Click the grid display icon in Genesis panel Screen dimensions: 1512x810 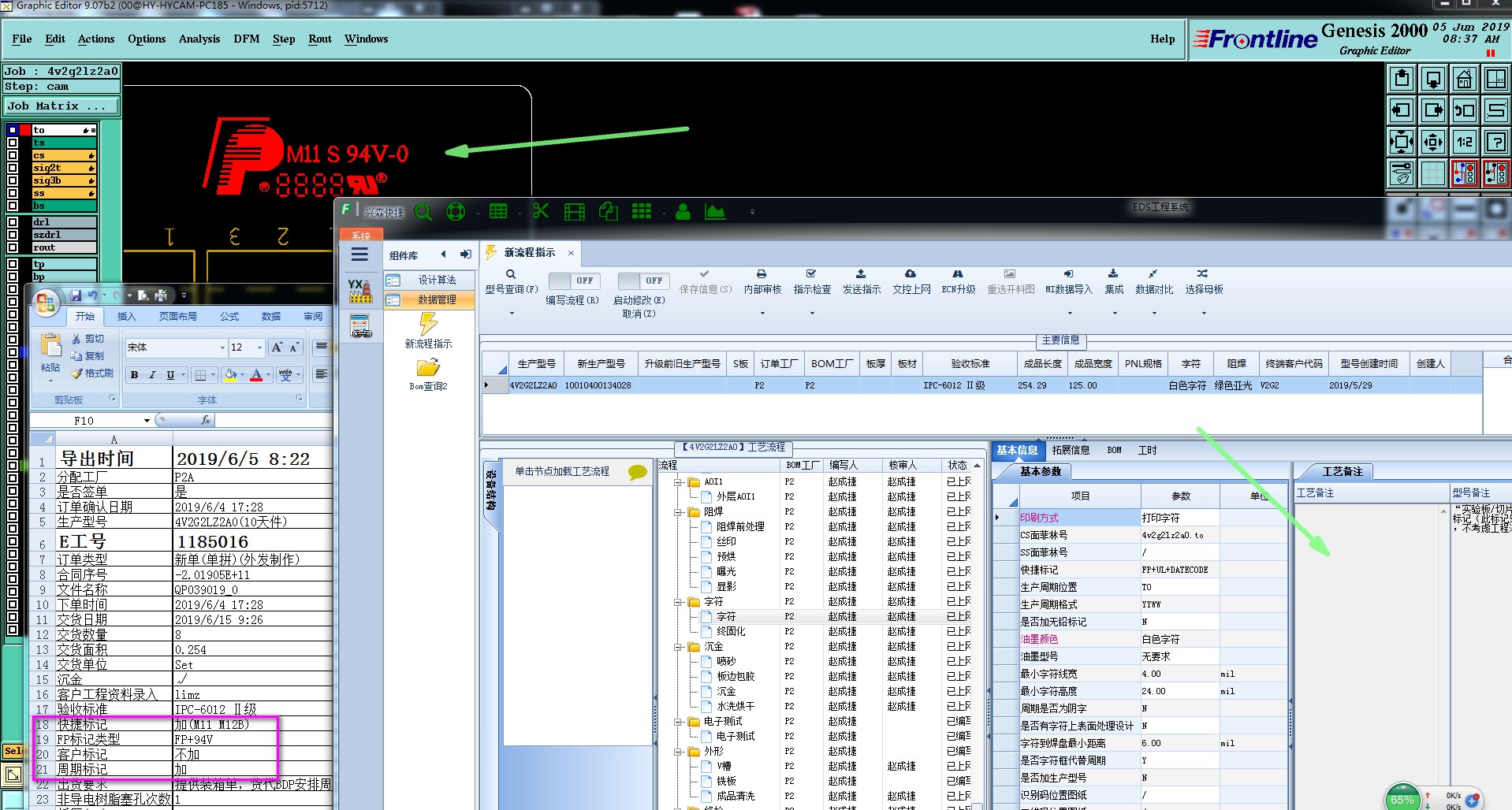(1432, 173)
